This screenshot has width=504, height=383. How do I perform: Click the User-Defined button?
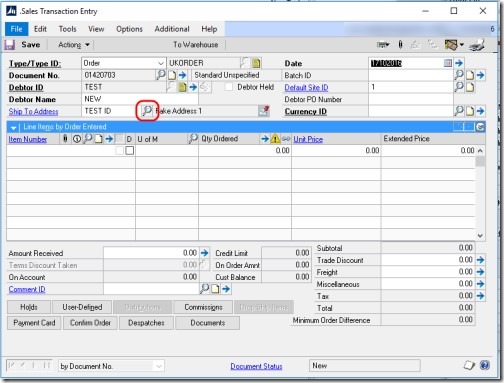coord(82,307)
